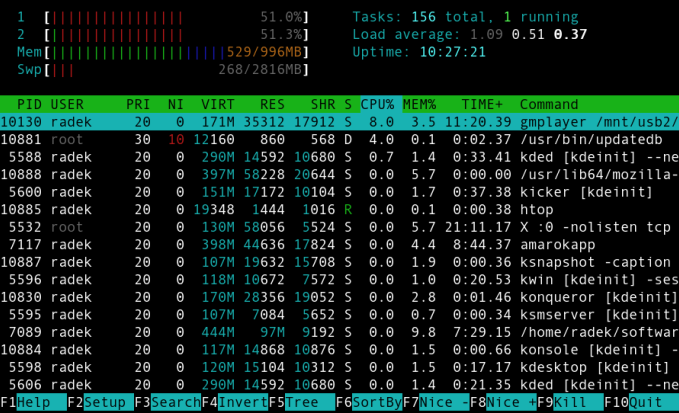This screenshot has width=679, height=413.
Task: Open F2 Setup screen
Action: (100, 403)
